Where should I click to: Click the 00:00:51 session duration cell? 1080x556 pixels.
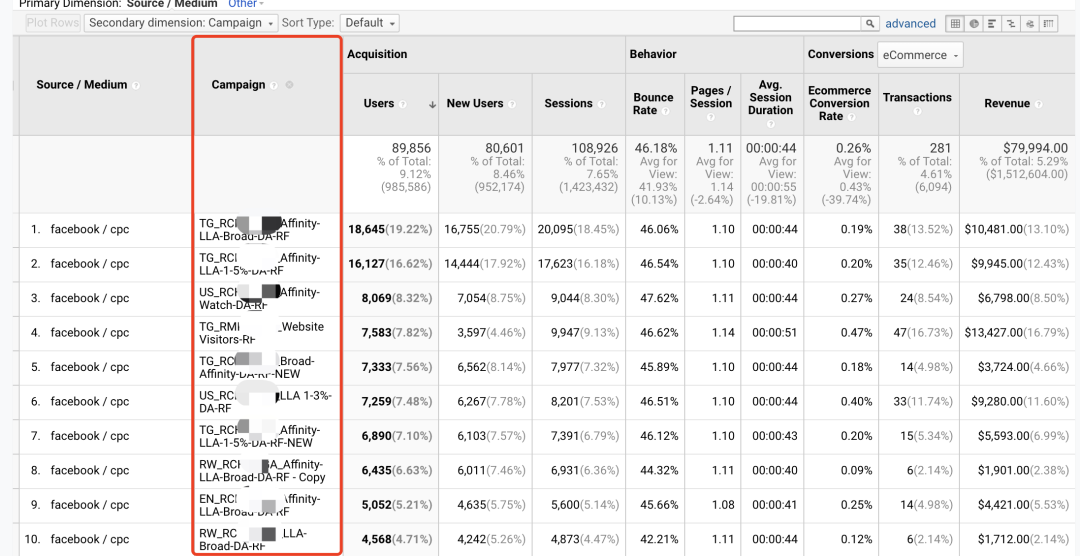click(x=775, y=333)
